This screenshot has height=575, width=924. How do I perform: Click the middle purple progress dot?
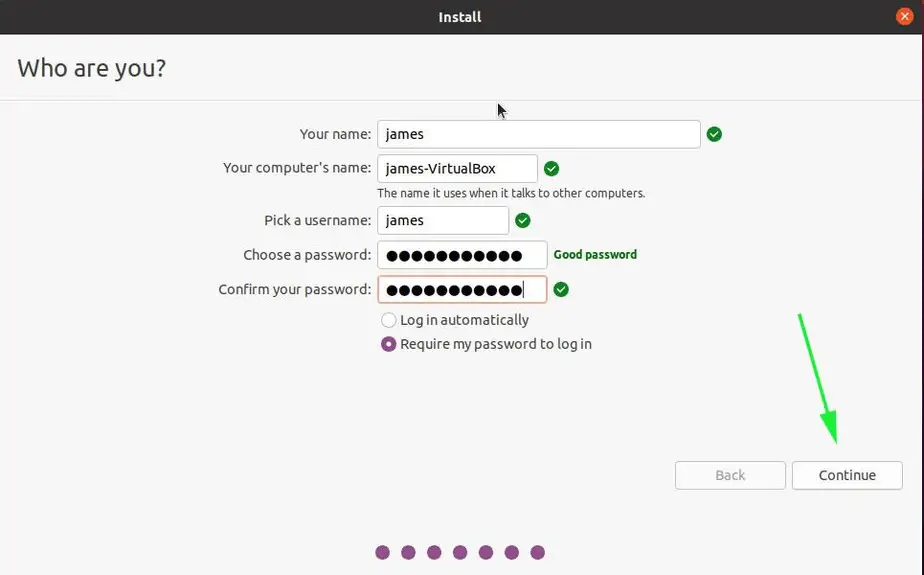(x=460, y=552)
